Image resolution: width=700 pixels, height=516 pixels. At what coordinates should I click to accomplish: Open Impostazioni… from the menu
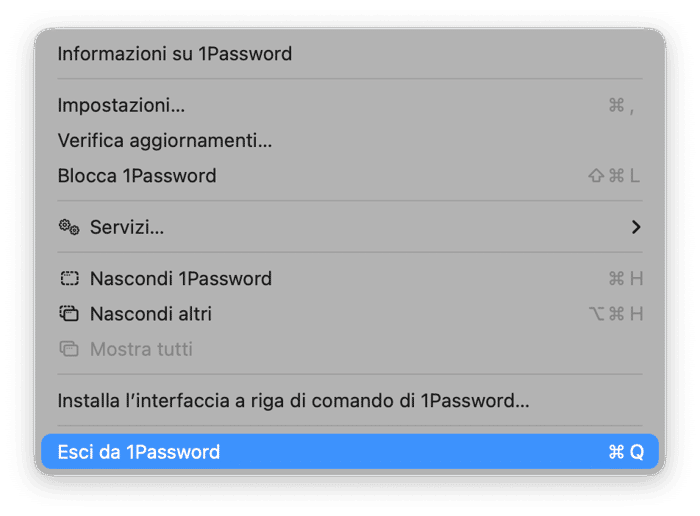click(121, 105)
